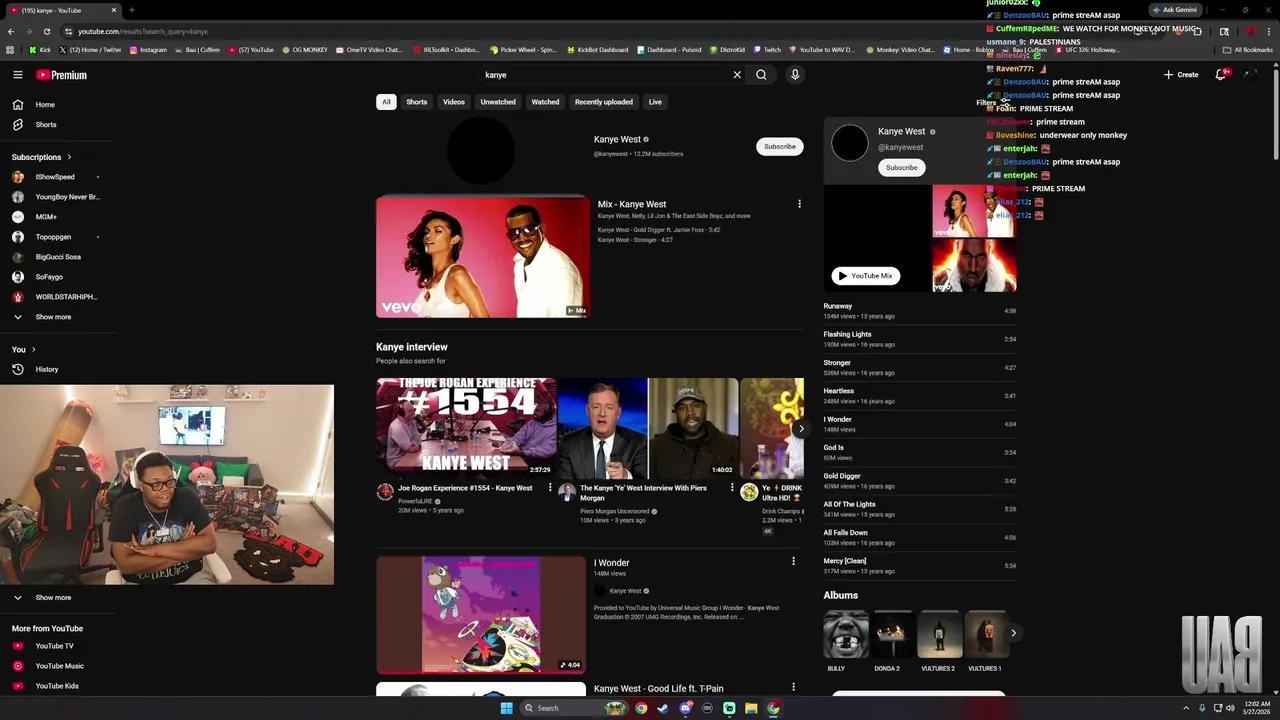Open the WORLDSTARHIPH... subscription channel
The width and height of the screenshot is (1280, 720).
pos(55,297)
